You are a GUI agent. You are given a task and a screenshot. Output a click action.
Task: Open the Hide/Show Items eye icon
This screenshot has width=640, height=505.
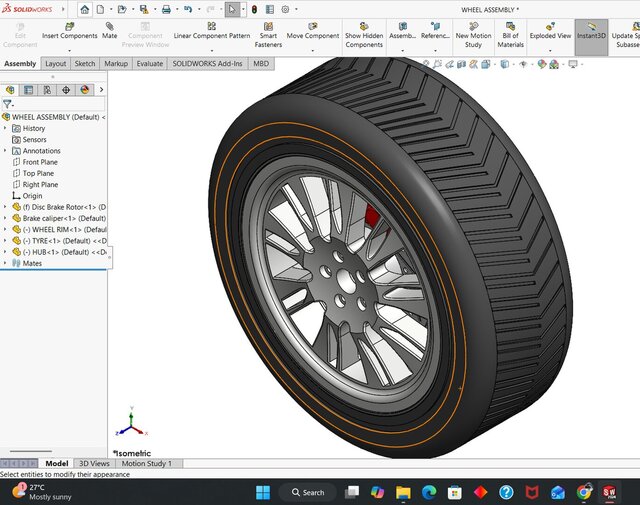click(523, 64)
